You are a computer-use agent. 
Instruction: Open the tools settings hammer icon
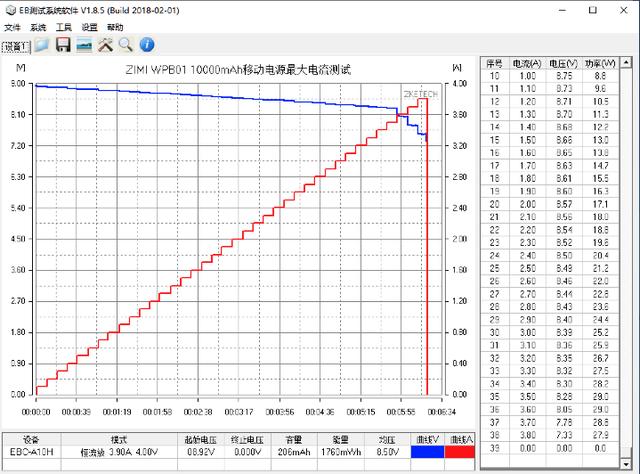(105, 45)
